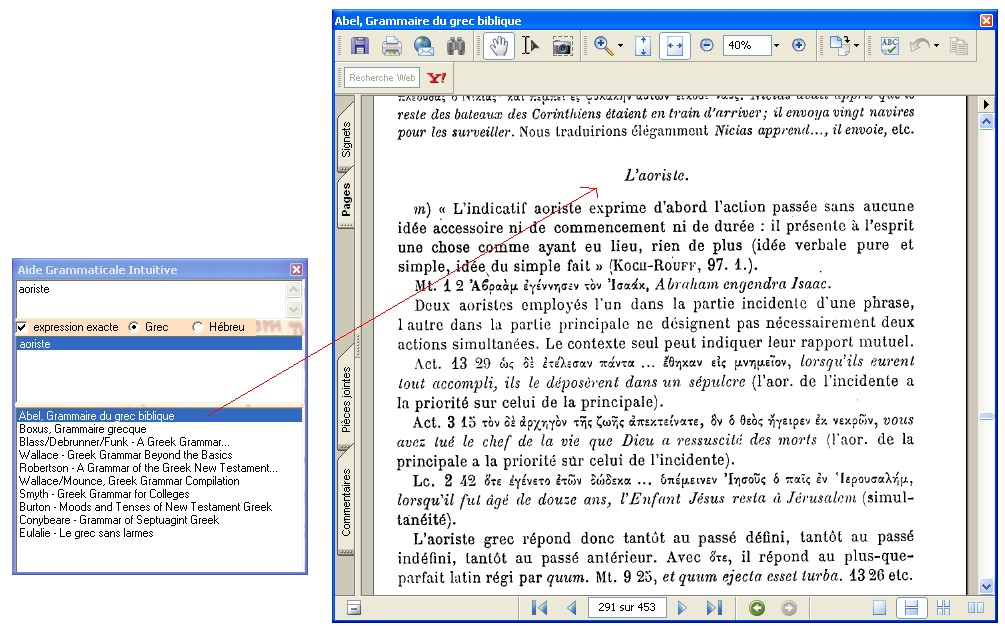Collapse the navigation pane bottom-left button

(354, 607)
